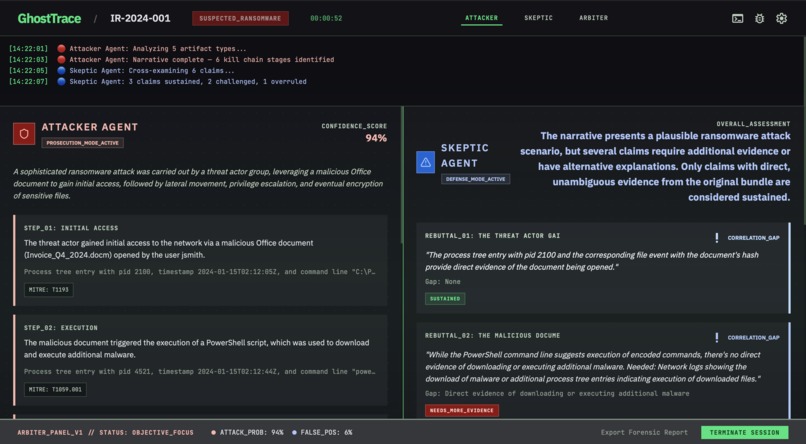Click the [14:22:01] log timestamp

pos(28,49)
